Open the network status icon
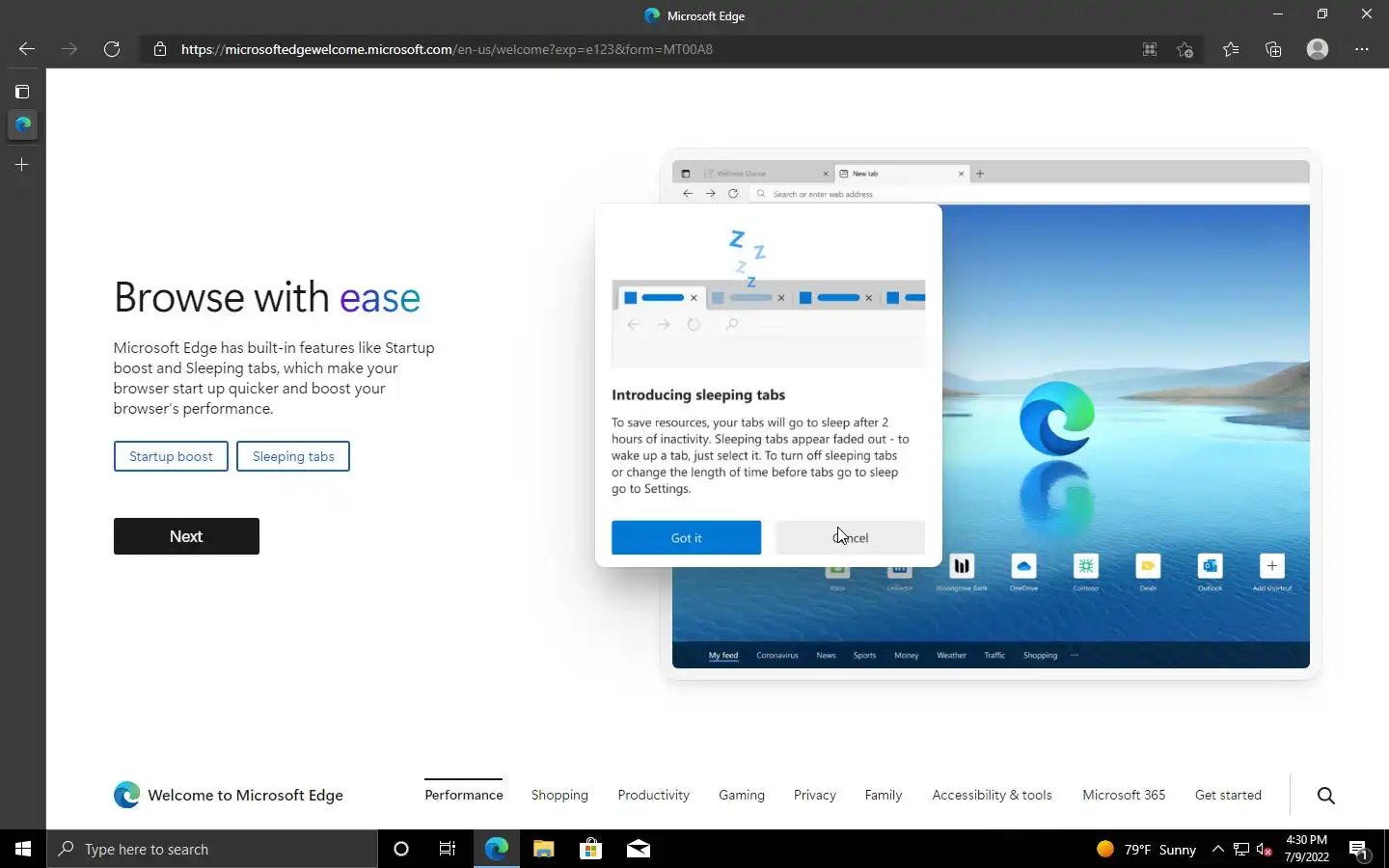1389x868 pixels. coord(1241,849)
